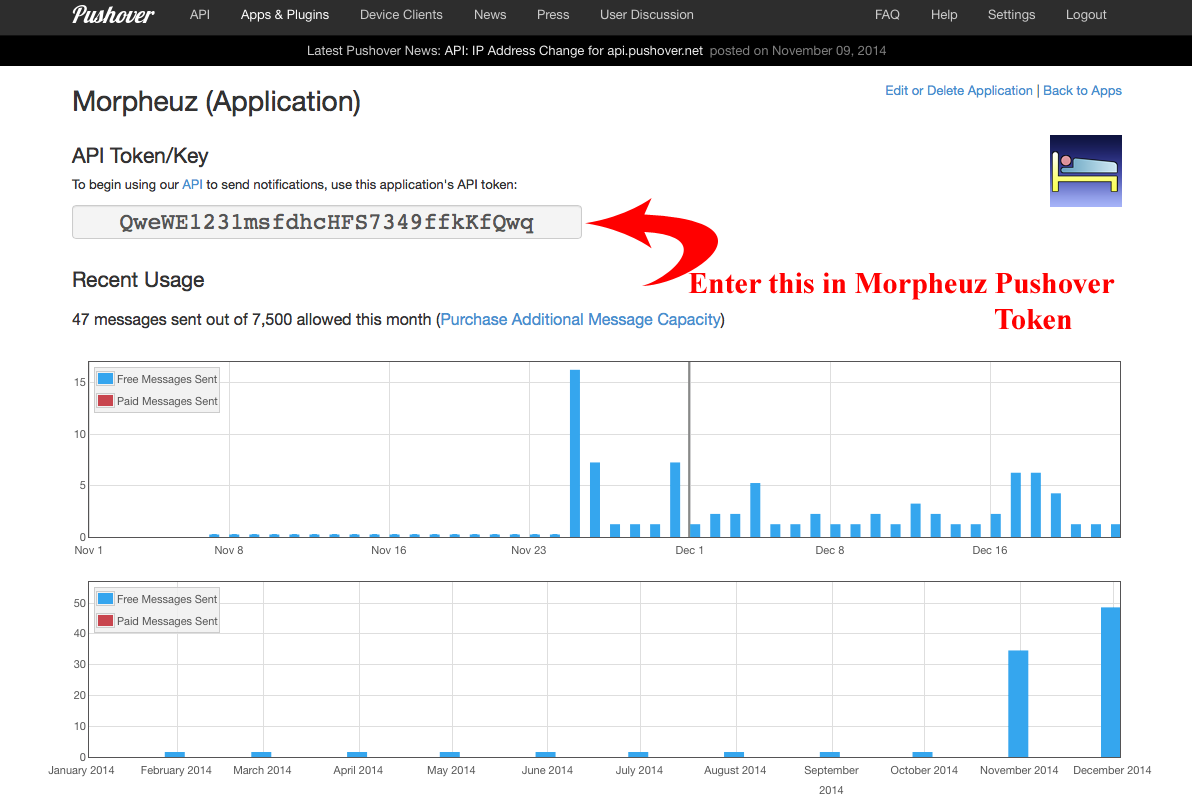Click the 'Dec 8' axis label
The image size is (1192, 804).
829,550
